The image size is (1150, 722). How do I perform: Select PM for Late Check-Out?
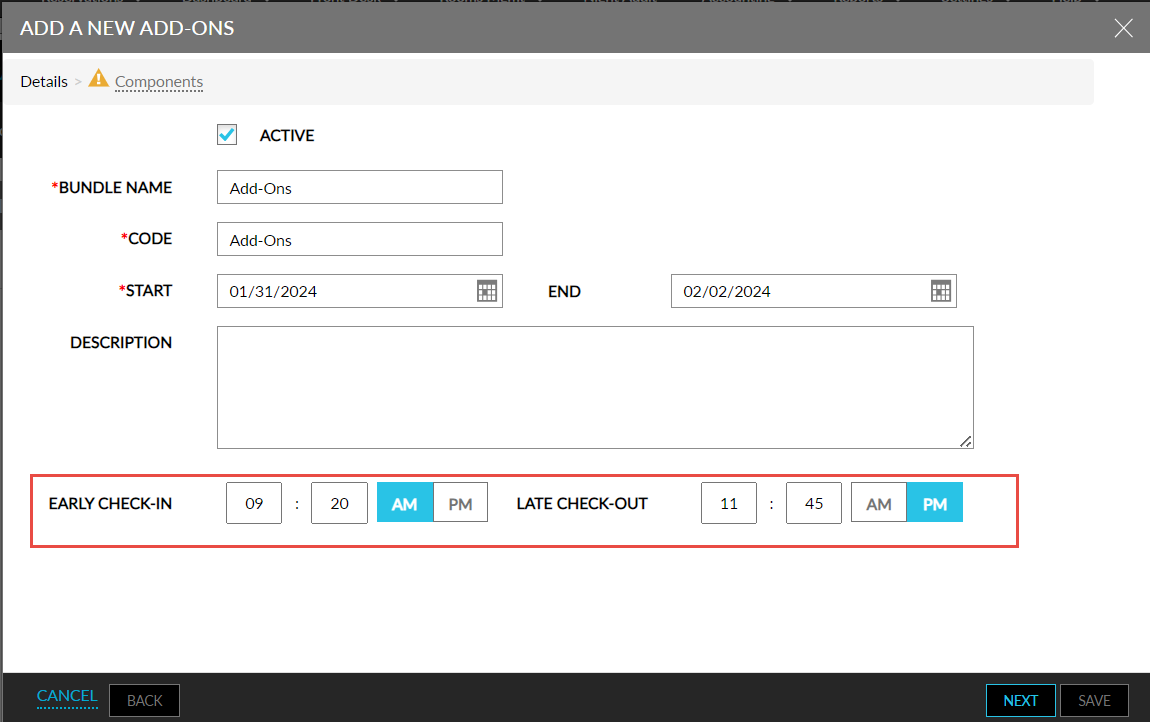coord(935,503)
